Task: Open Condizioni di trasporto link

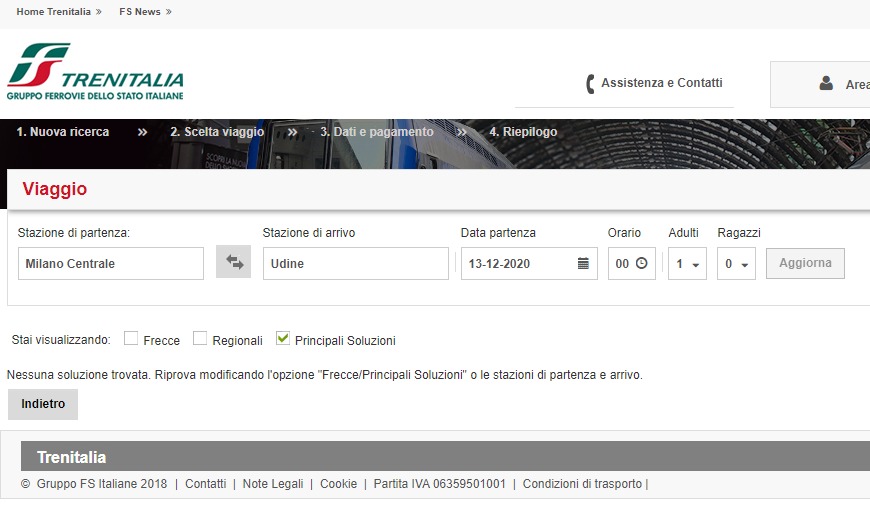Action: pos(582,484)
